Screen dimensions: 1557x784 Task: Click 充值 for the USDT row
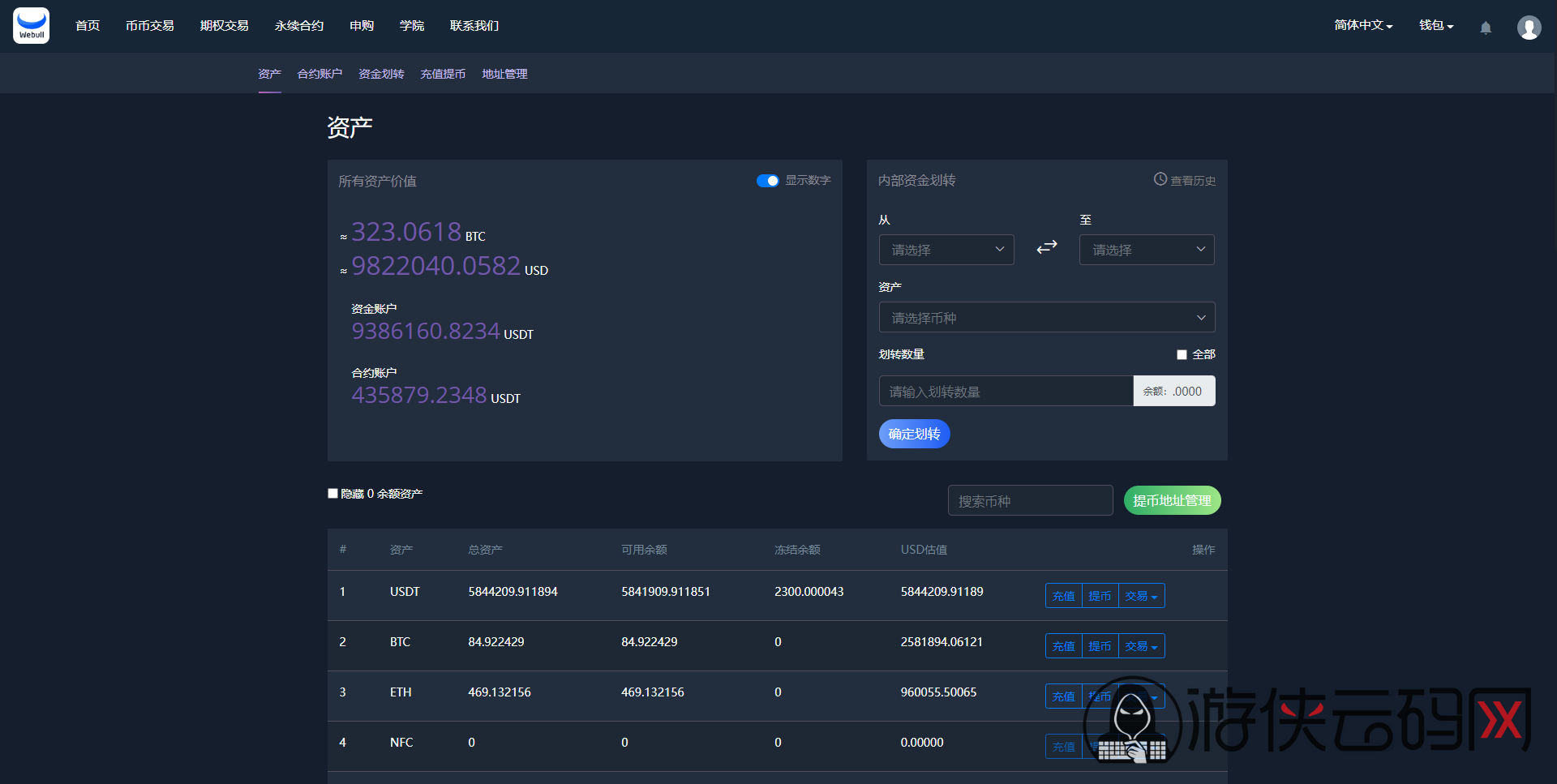[1063, 596]
